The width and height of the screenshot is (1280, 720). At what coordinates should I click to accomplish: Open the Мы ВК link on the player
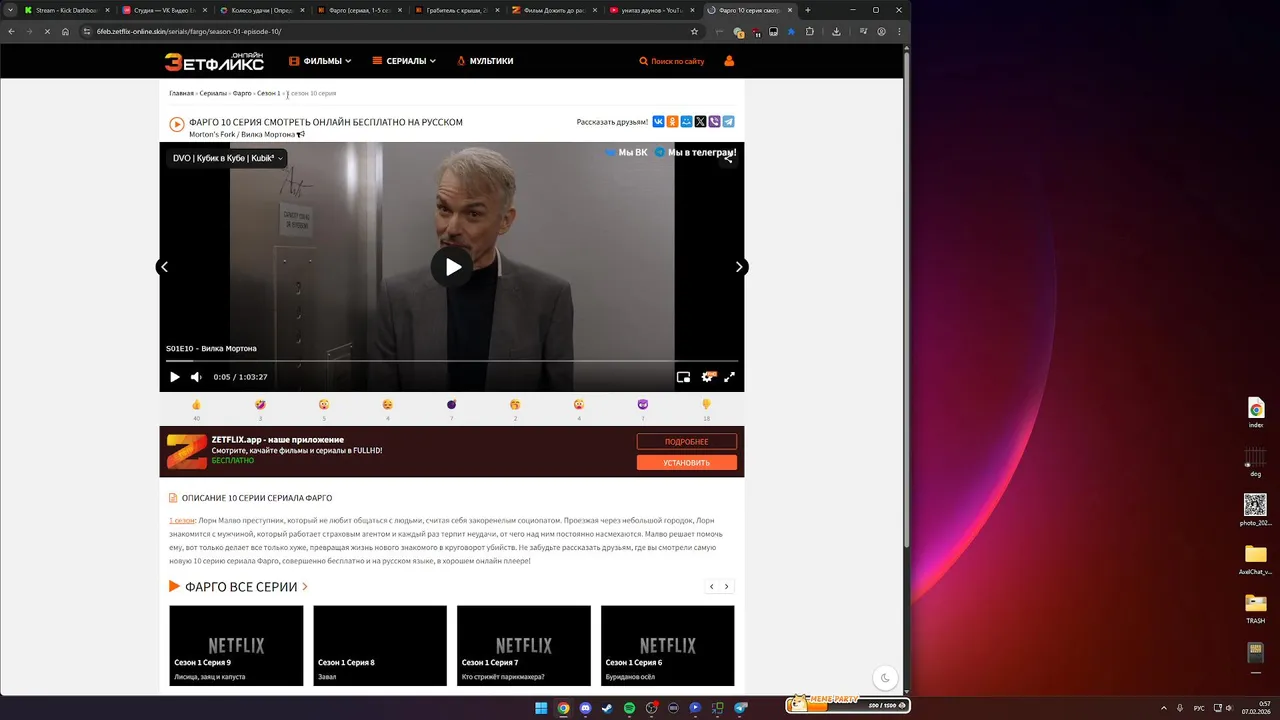pyautogui.click(x=626, y=153)
